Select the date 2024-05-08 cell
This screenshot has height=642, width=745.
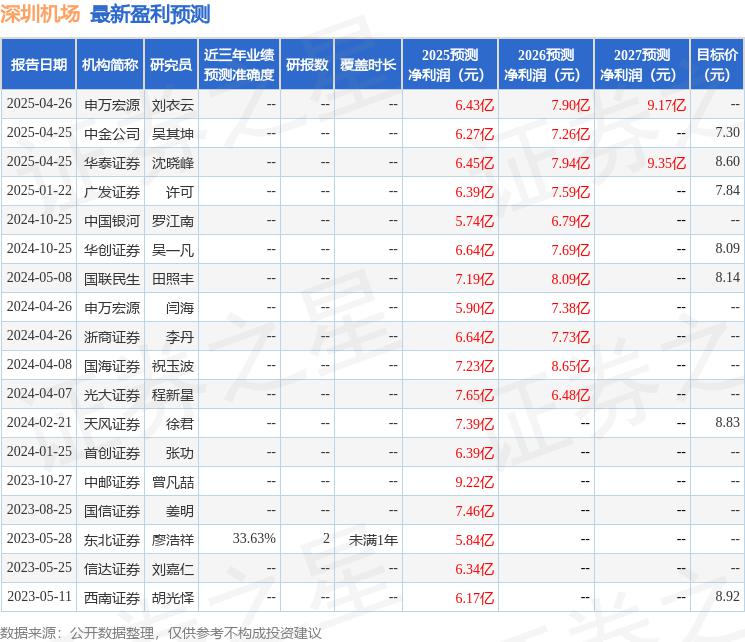tap(39, 278)
